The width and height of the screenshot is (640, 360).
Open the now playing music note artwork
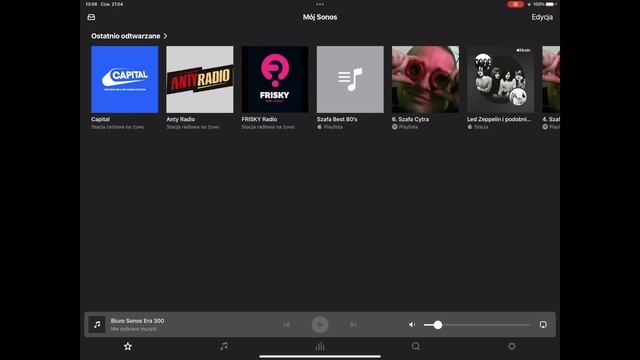97,324
